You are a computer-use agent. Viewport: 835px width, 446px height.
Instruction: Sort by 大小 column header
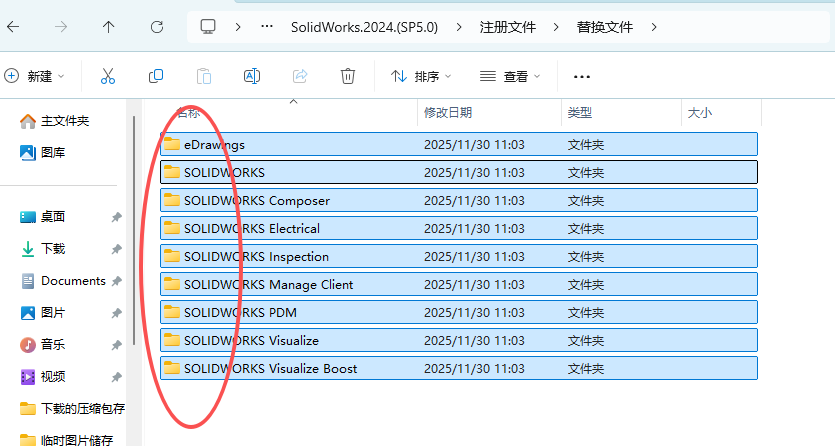click(x=700, y=112)
